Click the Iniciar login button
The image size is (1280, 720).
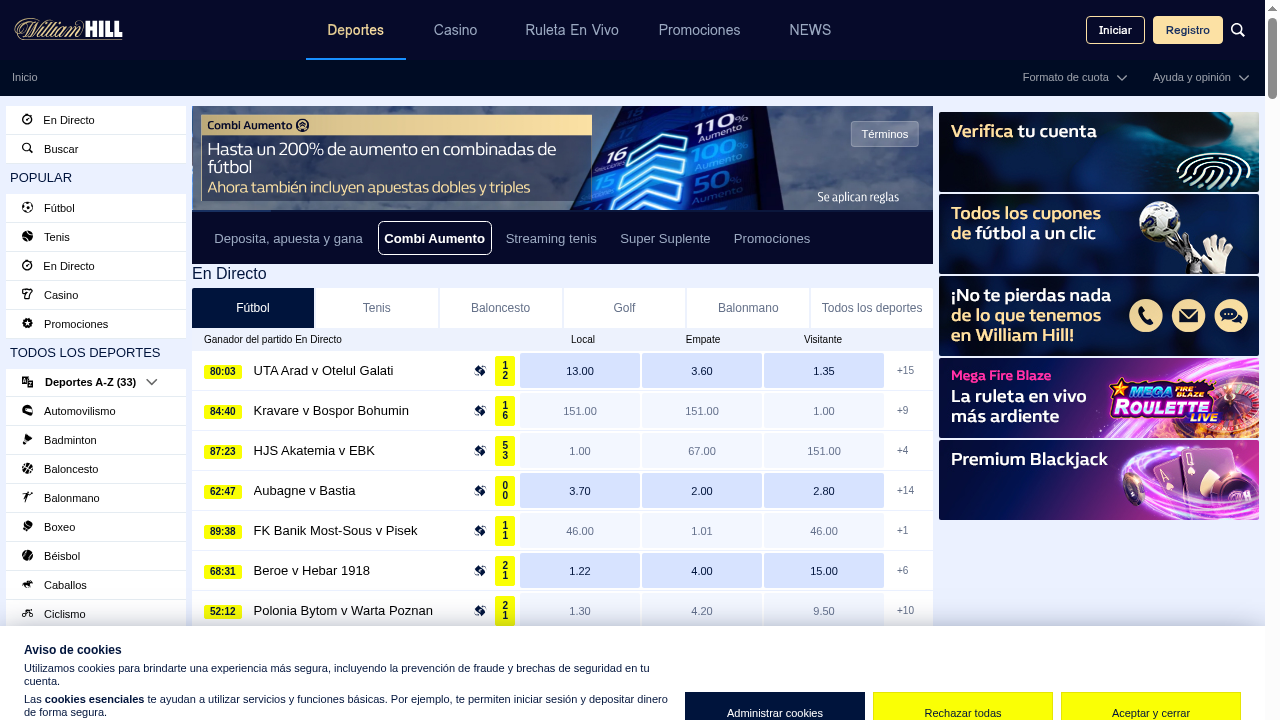pyautogui.click(x=1115, y=30)
